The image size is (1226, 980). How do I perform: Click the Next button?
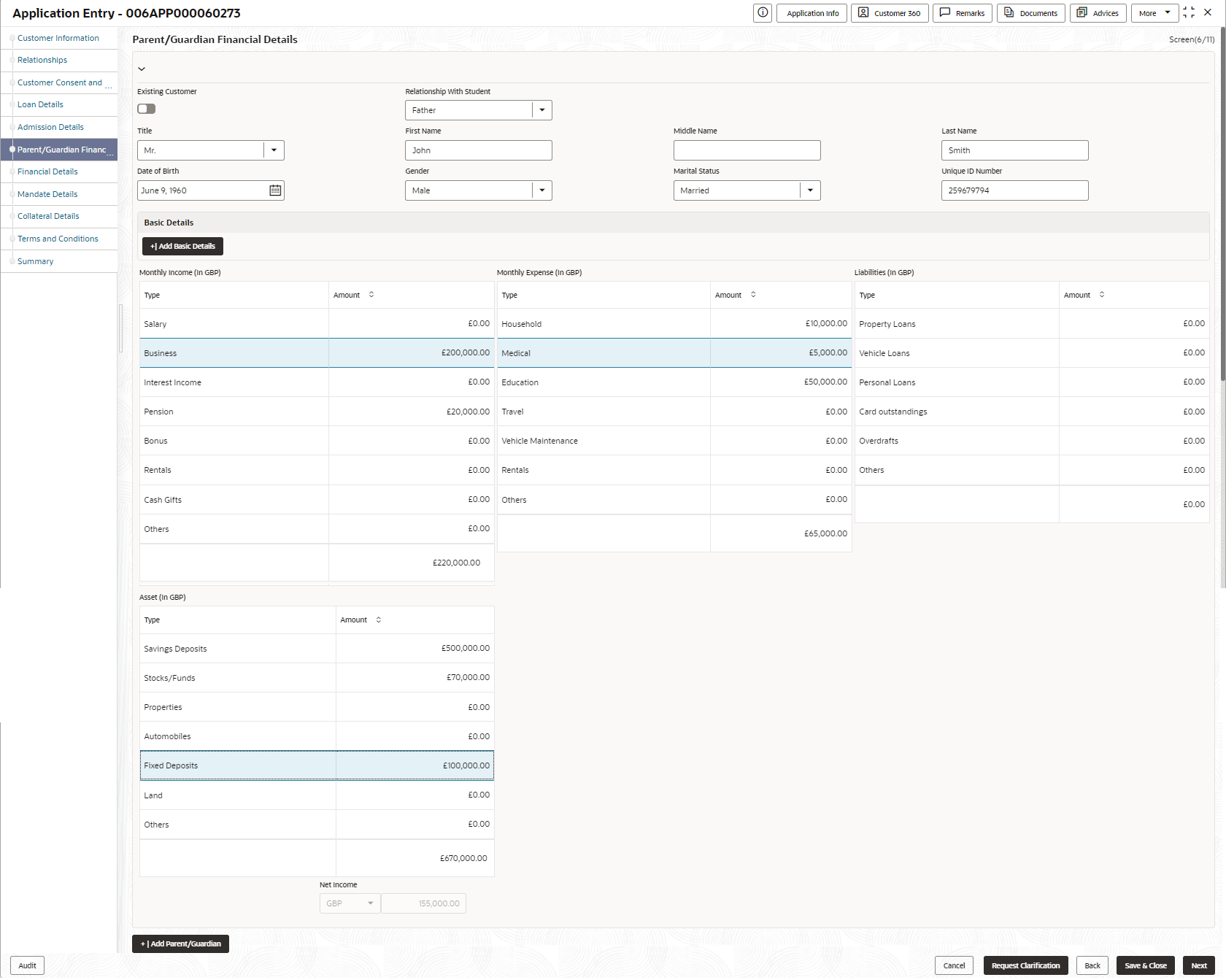pos(1199,965)
